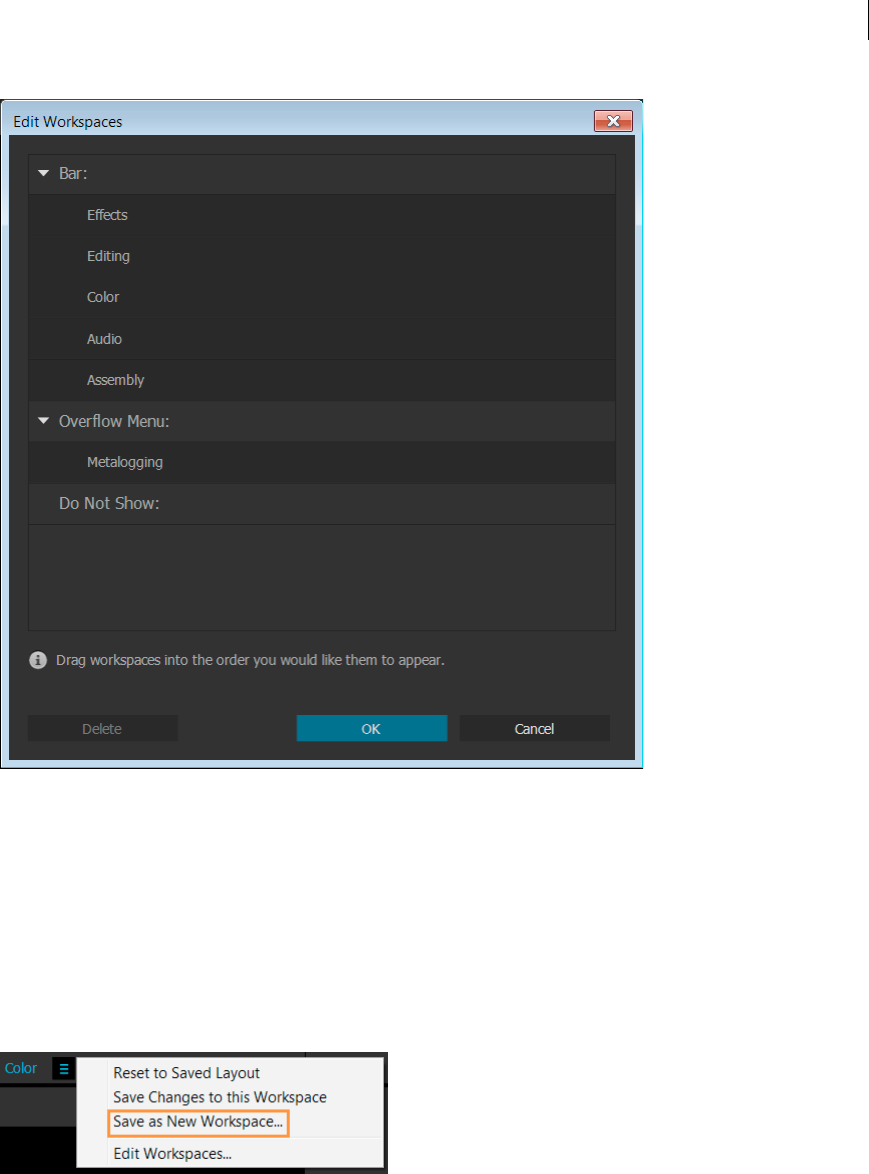Screen dimensions: 869x1174
Task: Collapse the Bar section triangle
Action: coord(43,173)
